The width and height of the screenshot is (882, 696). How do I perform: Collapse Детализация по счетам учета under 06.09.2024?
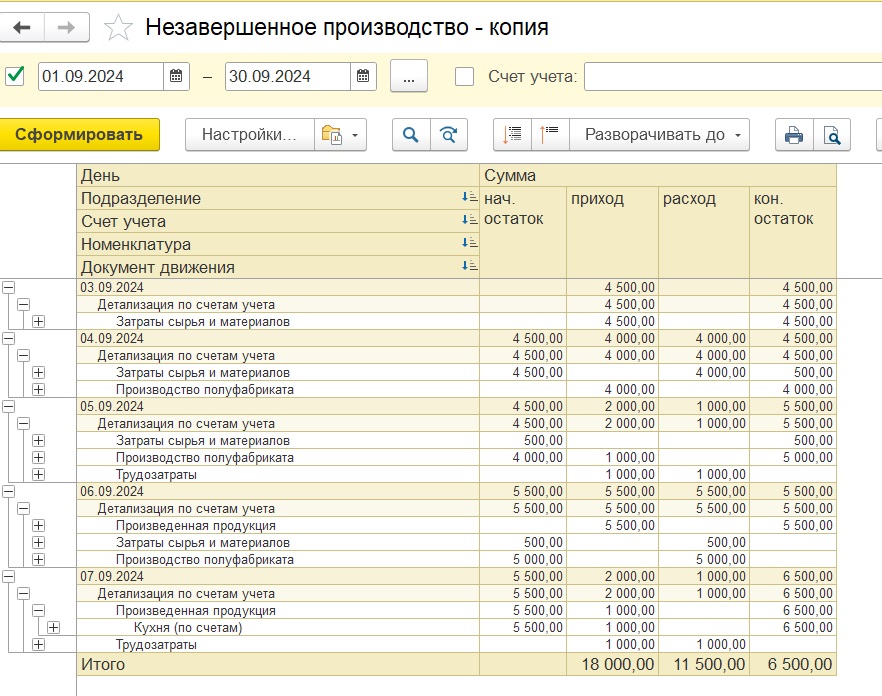23,509
